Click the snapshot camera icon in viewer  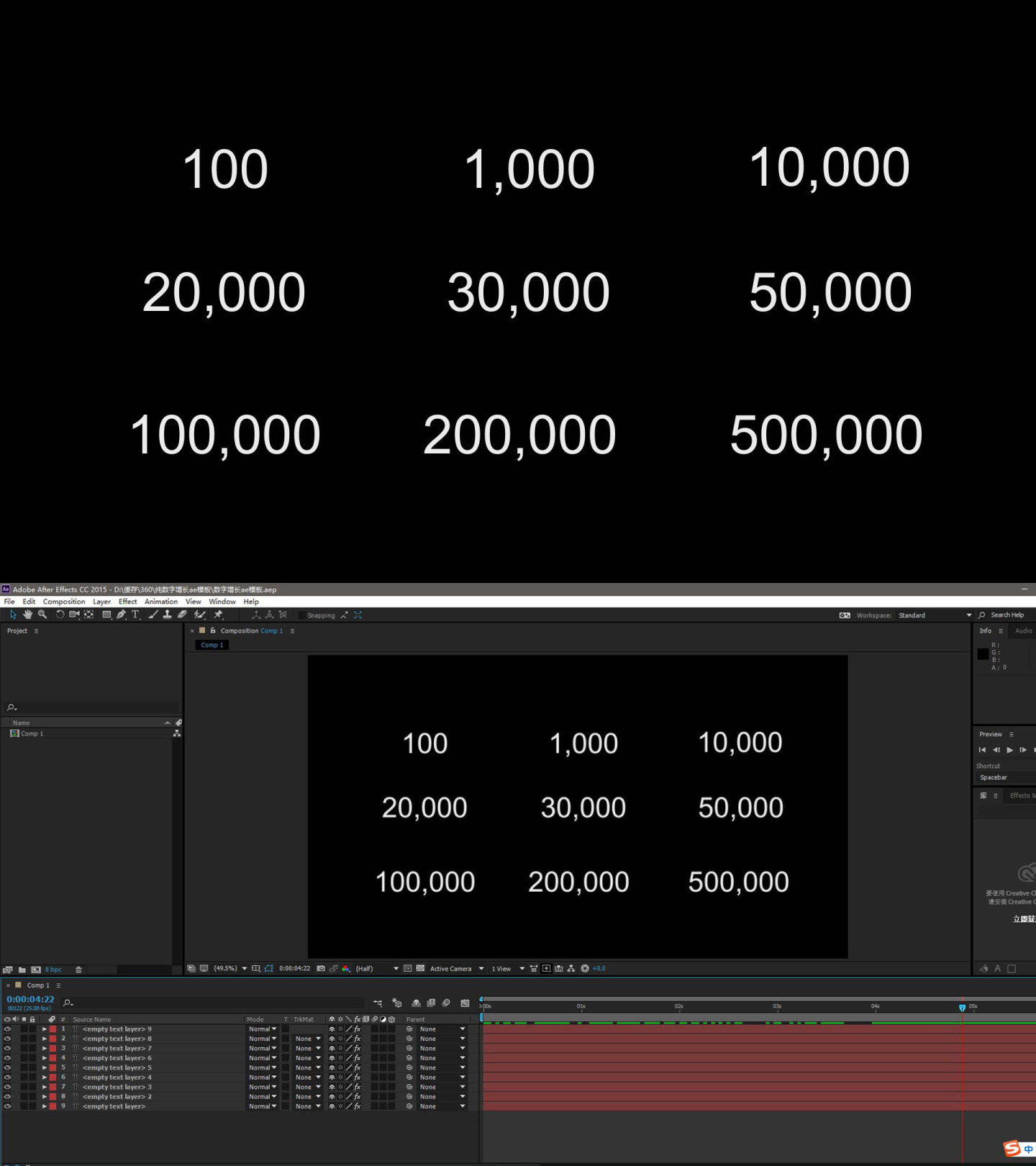click(x=321, y=969)
